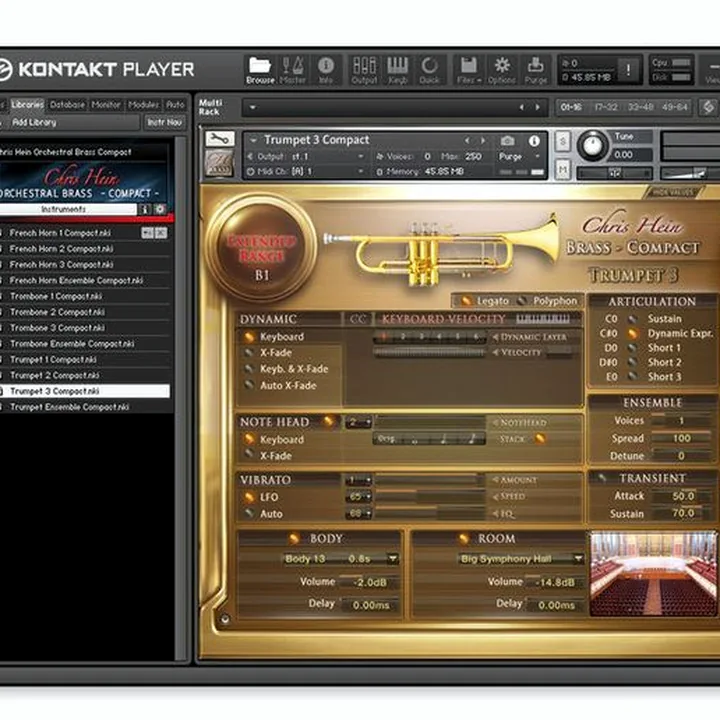The image size is (720, 720).
Task: Click small icon at panel bottom-left corner
Action: click(225, 619)
